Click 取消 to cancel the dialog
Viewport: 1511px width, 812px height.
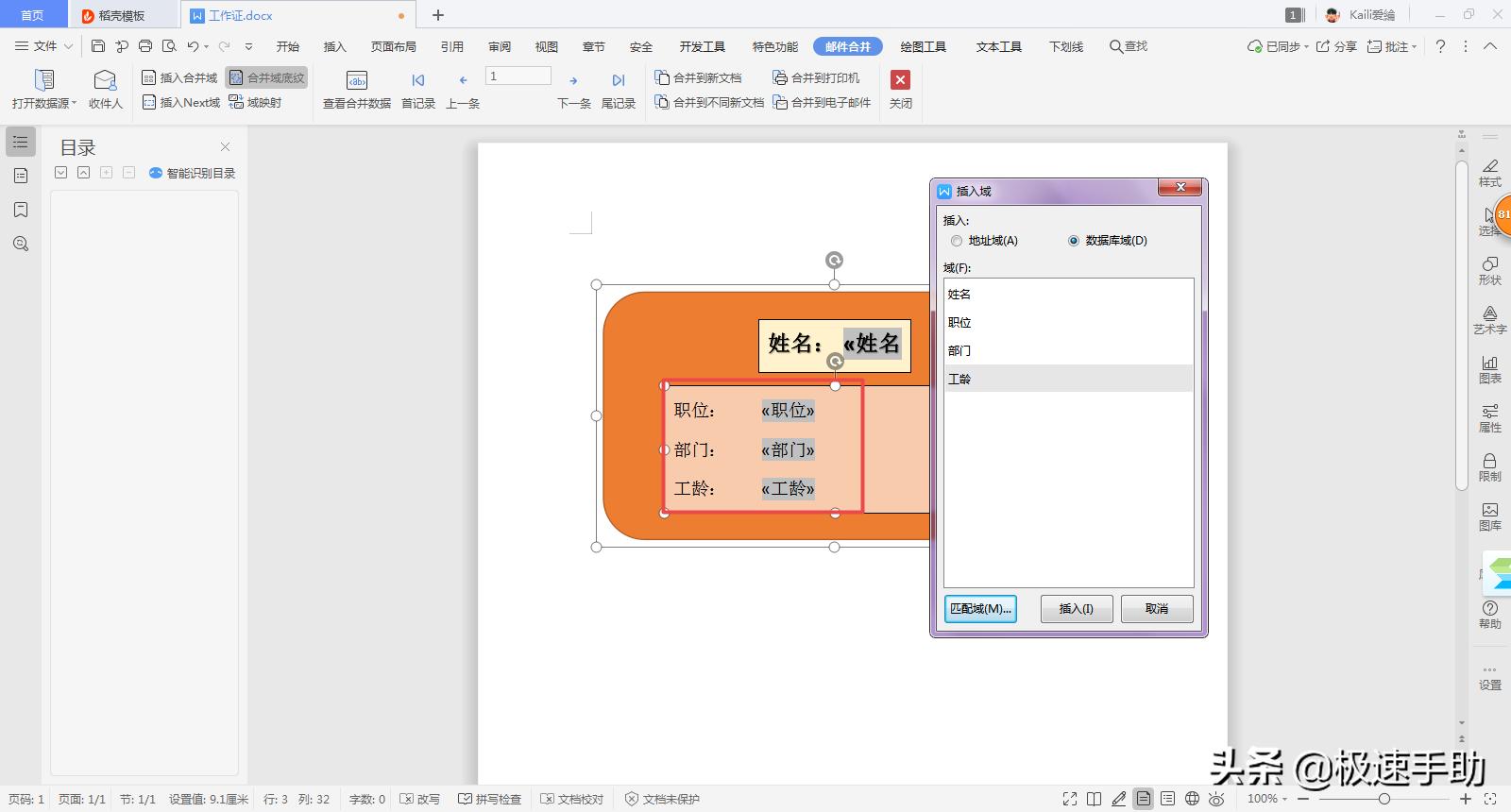(x=1157, y=609)
